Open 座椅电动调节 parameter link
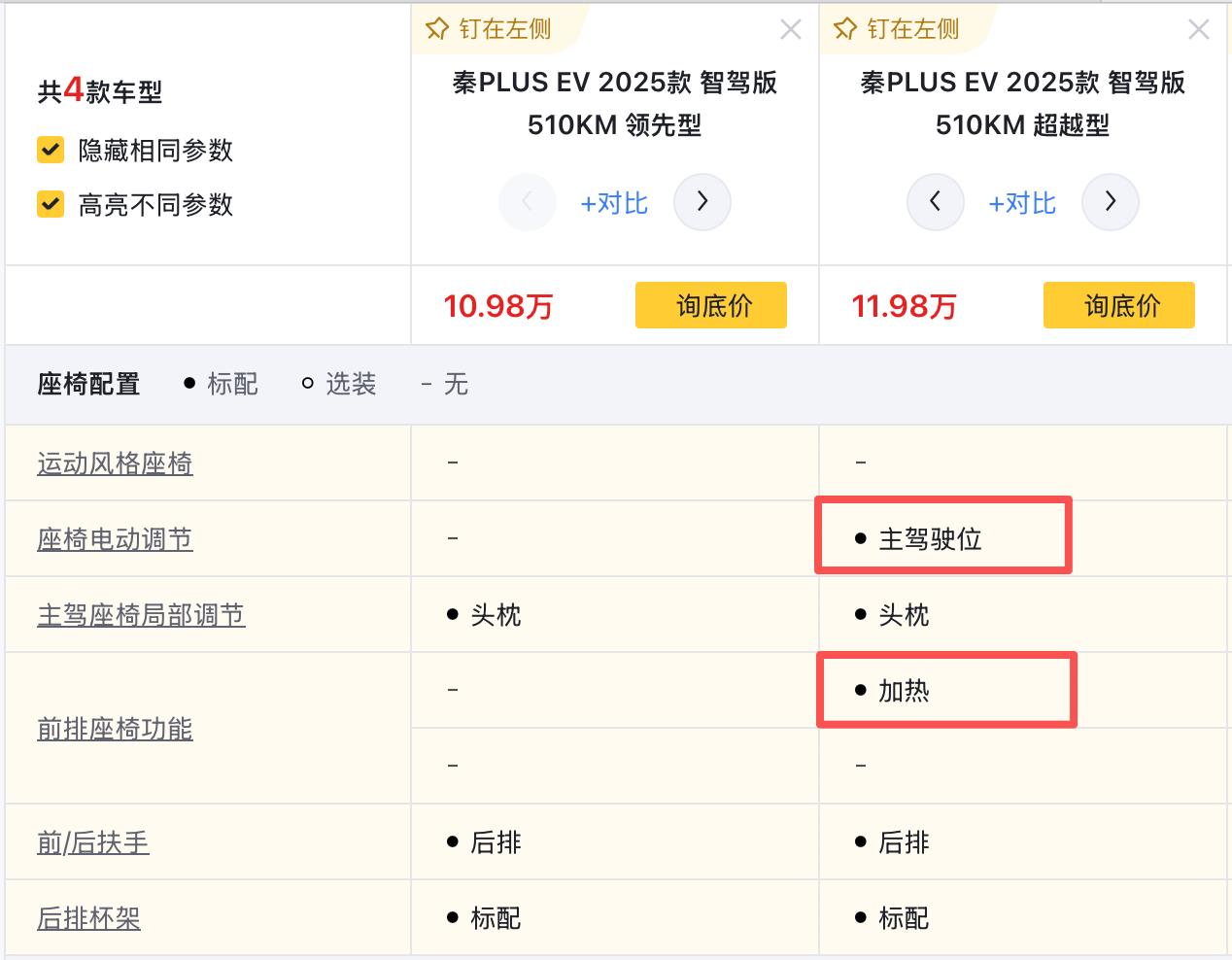This screenshot has height=960, width=1232. (115, 539)
